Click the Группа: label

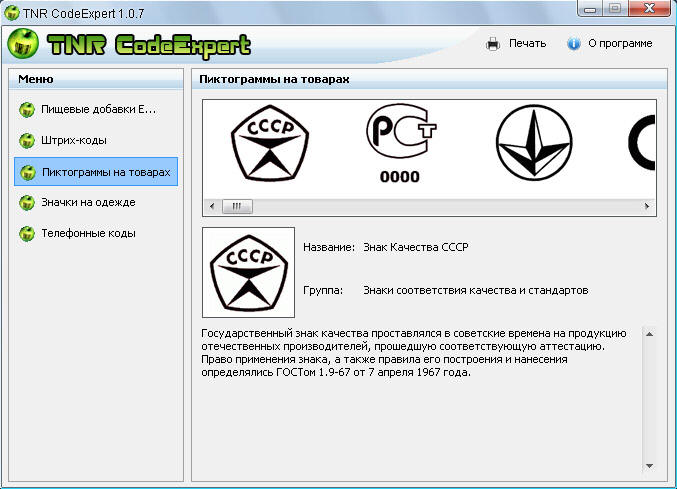(x=323, y=290)
